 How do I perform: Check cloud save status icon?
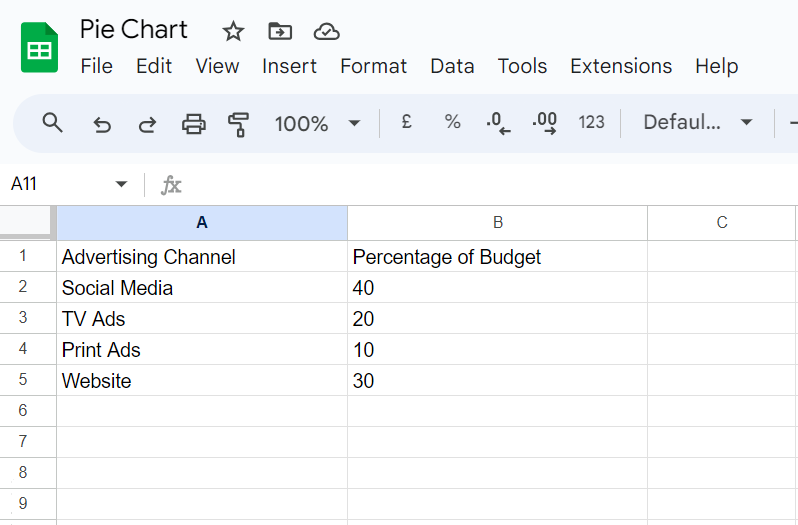[326, 32]
